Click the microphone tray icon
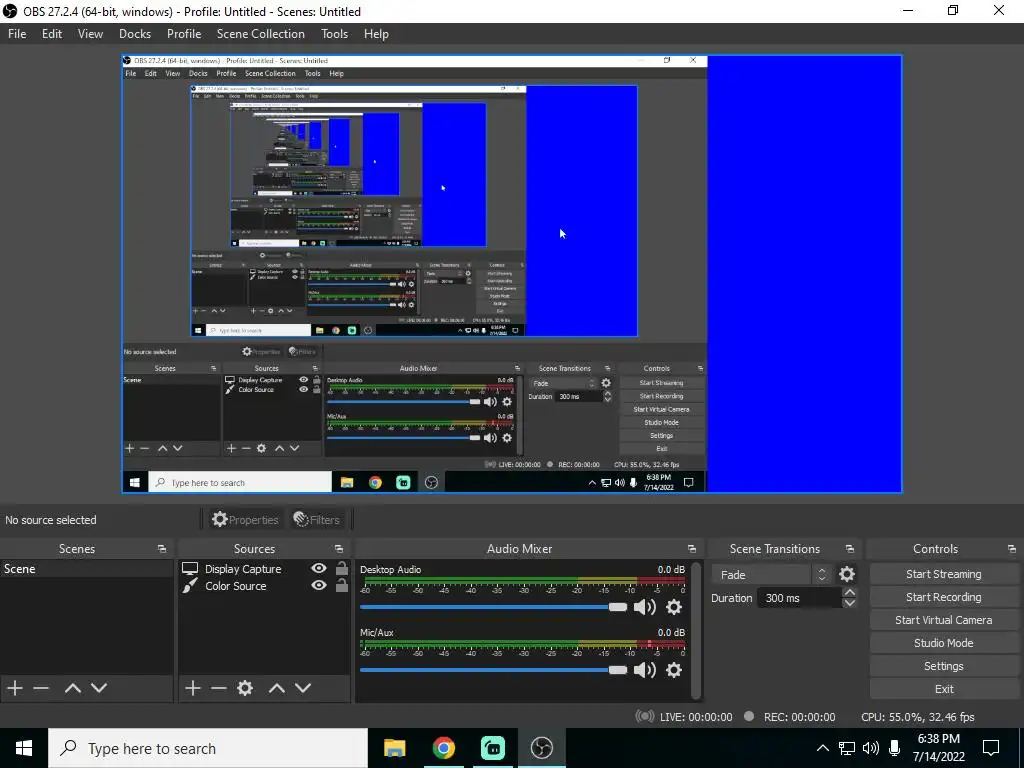The image size is (1024, 768). coord(895,748)
